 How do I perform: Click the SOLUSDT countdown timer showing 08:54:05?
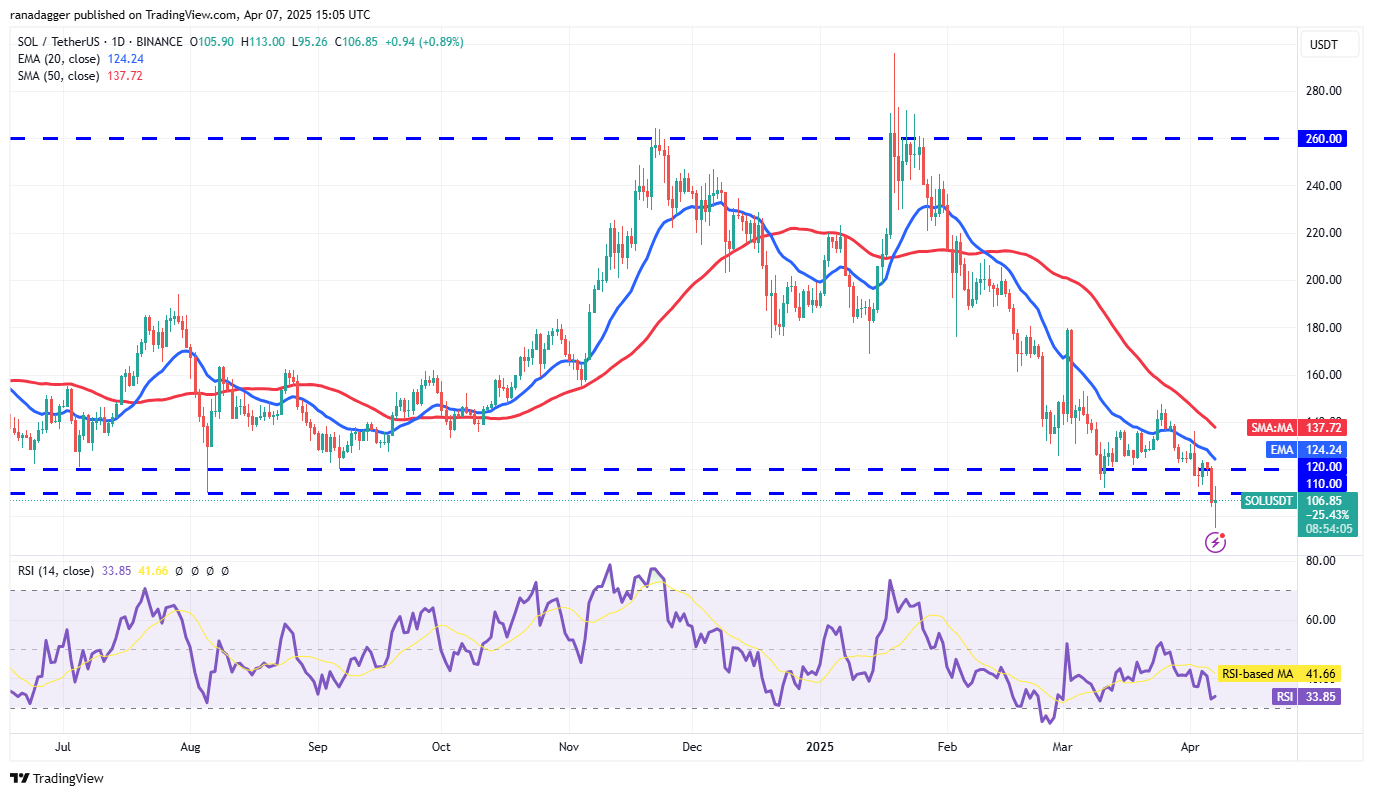(x=1329, y=529)
